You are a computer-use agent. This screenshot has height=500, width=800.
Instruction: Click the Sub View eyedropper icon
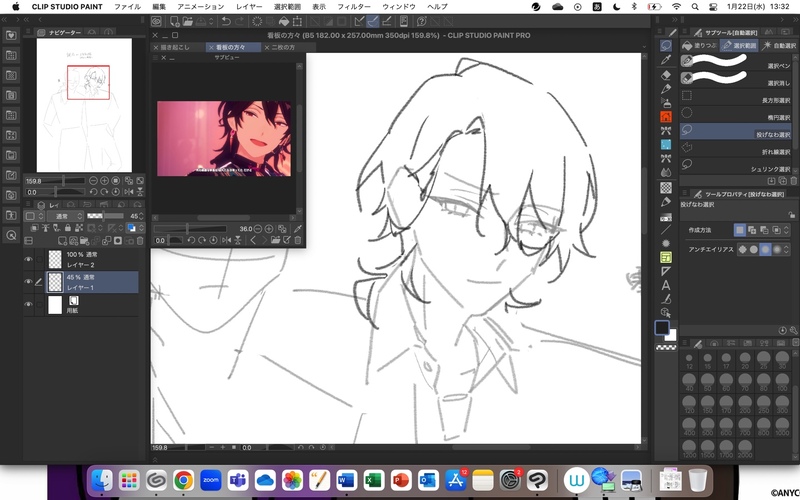point(298,229)
